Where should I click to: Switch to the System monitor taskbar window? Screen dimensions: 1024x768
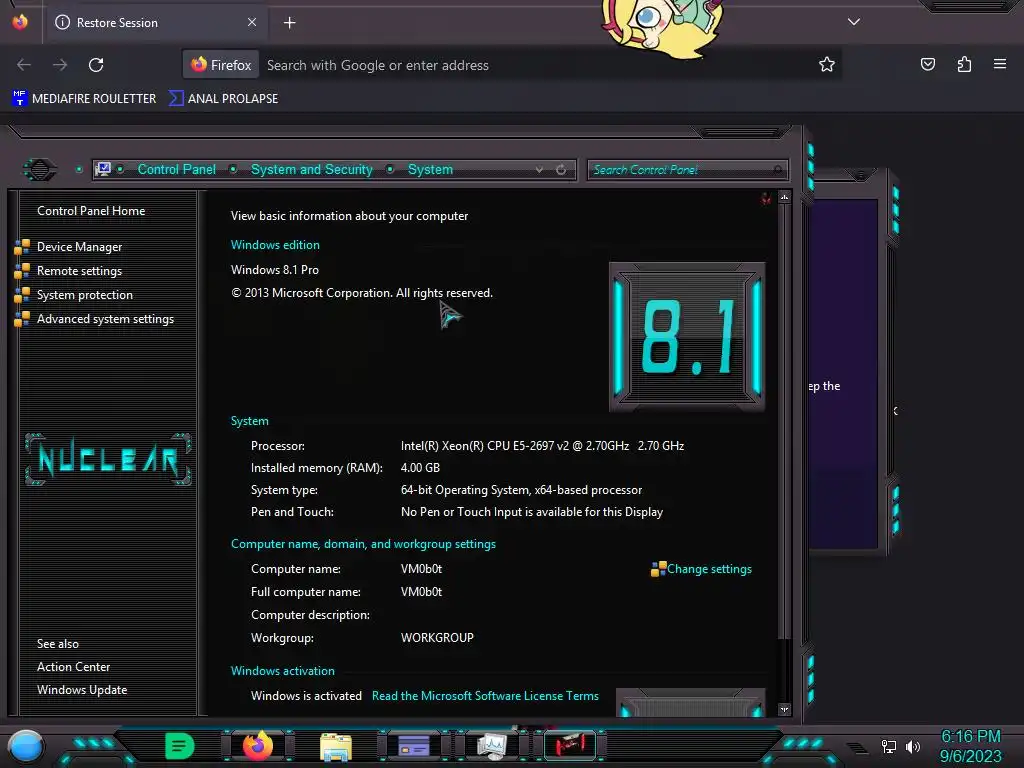(492, 746)
